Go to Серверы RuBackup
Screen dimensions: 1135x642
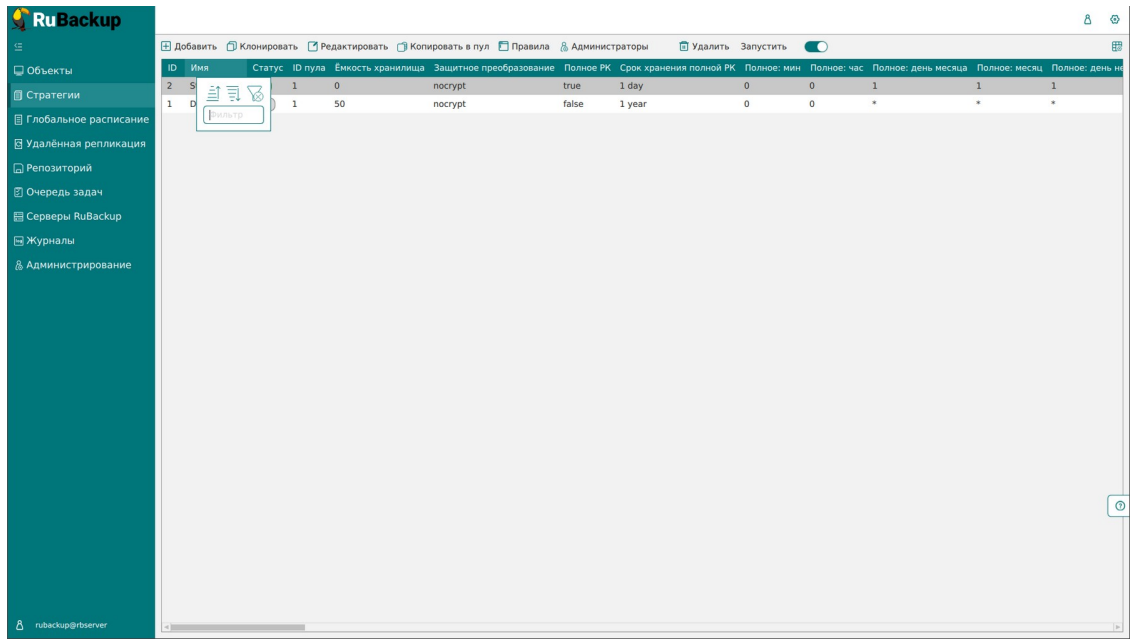(67, 216)
